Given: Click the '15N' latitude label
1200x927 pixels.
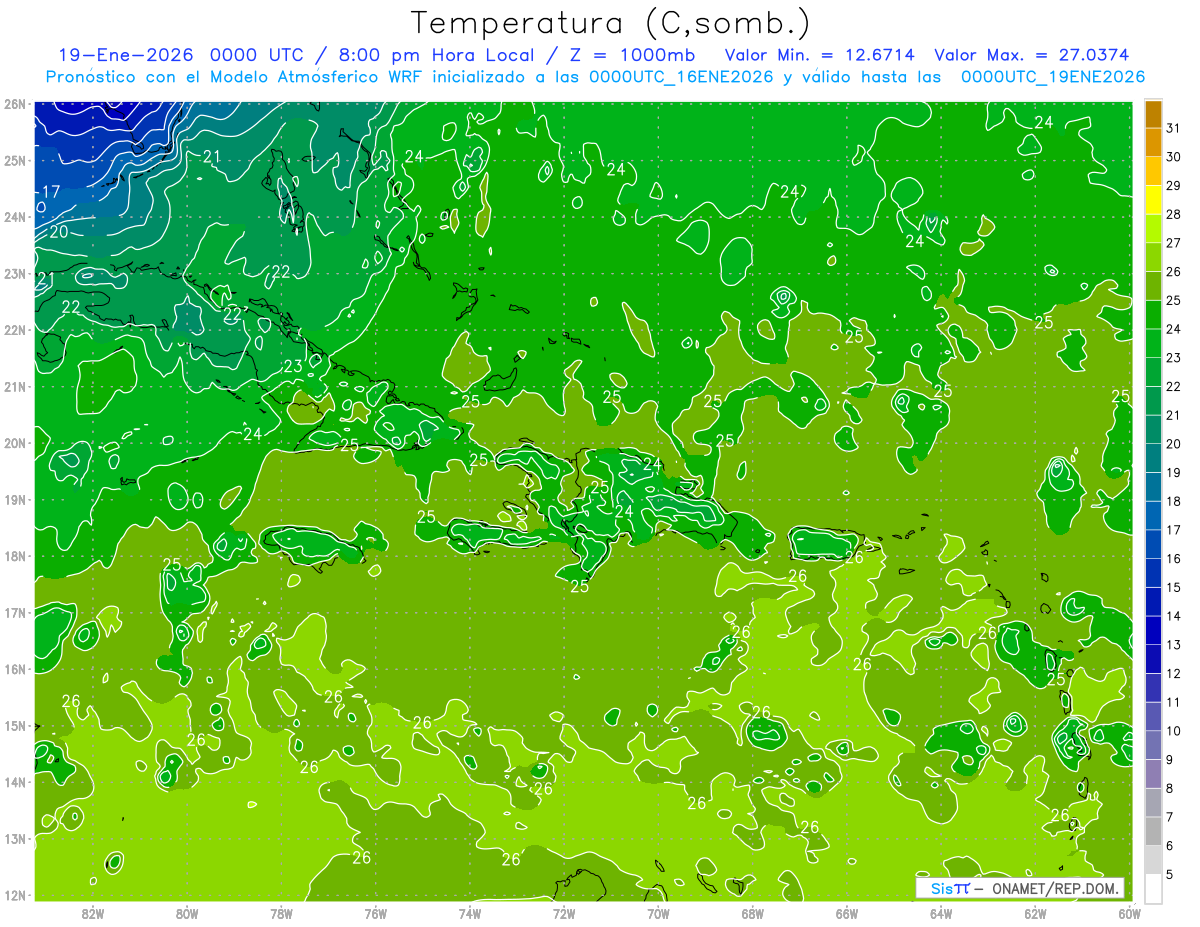Looking at the screenshot, I should pos(15,725).
